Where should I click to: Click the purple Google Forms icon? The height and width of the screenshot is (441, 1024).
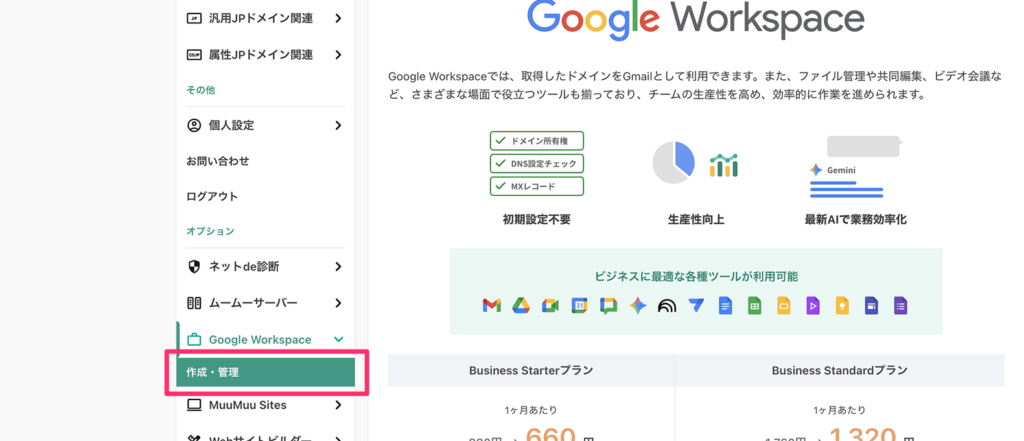(x=901, y=305)
